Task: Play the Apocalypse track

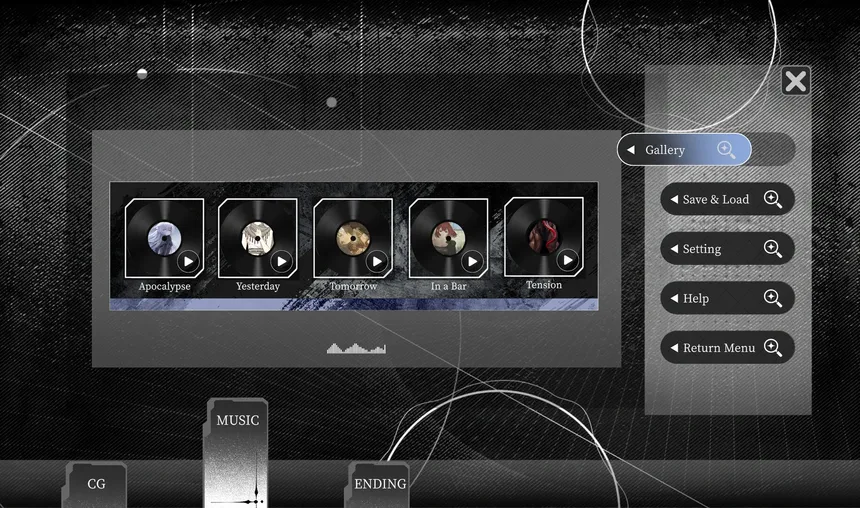Action: [188, 261]
